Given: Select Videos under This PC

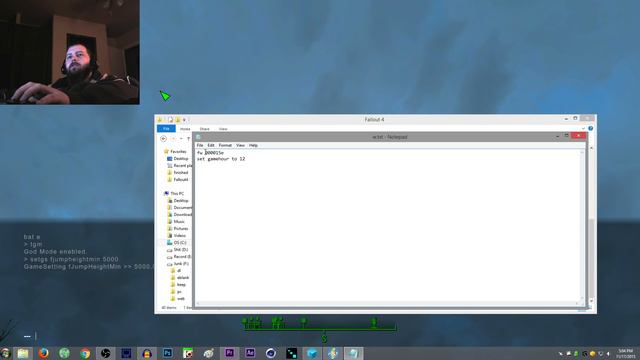Looking at the screenshot, I should 177,236.
